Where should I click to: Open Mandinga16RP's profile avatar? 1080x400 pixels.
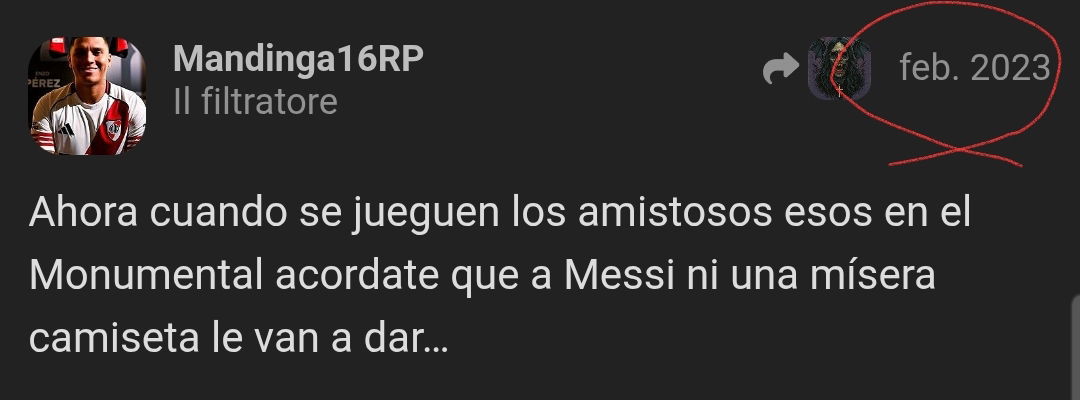point(87,96)
